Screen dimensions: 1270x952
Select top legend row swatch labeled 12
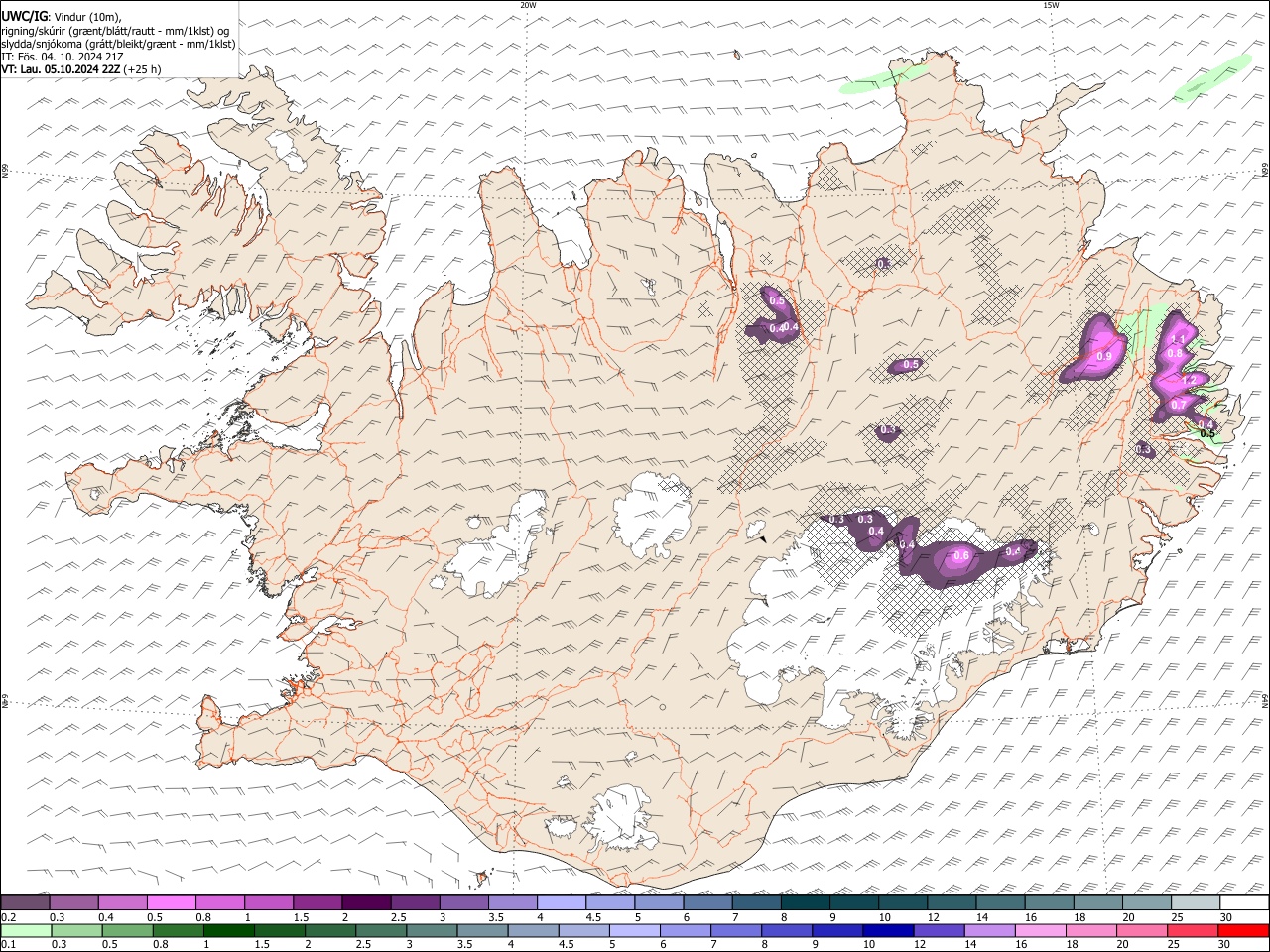pyautogui.click(x=952, y=902)
